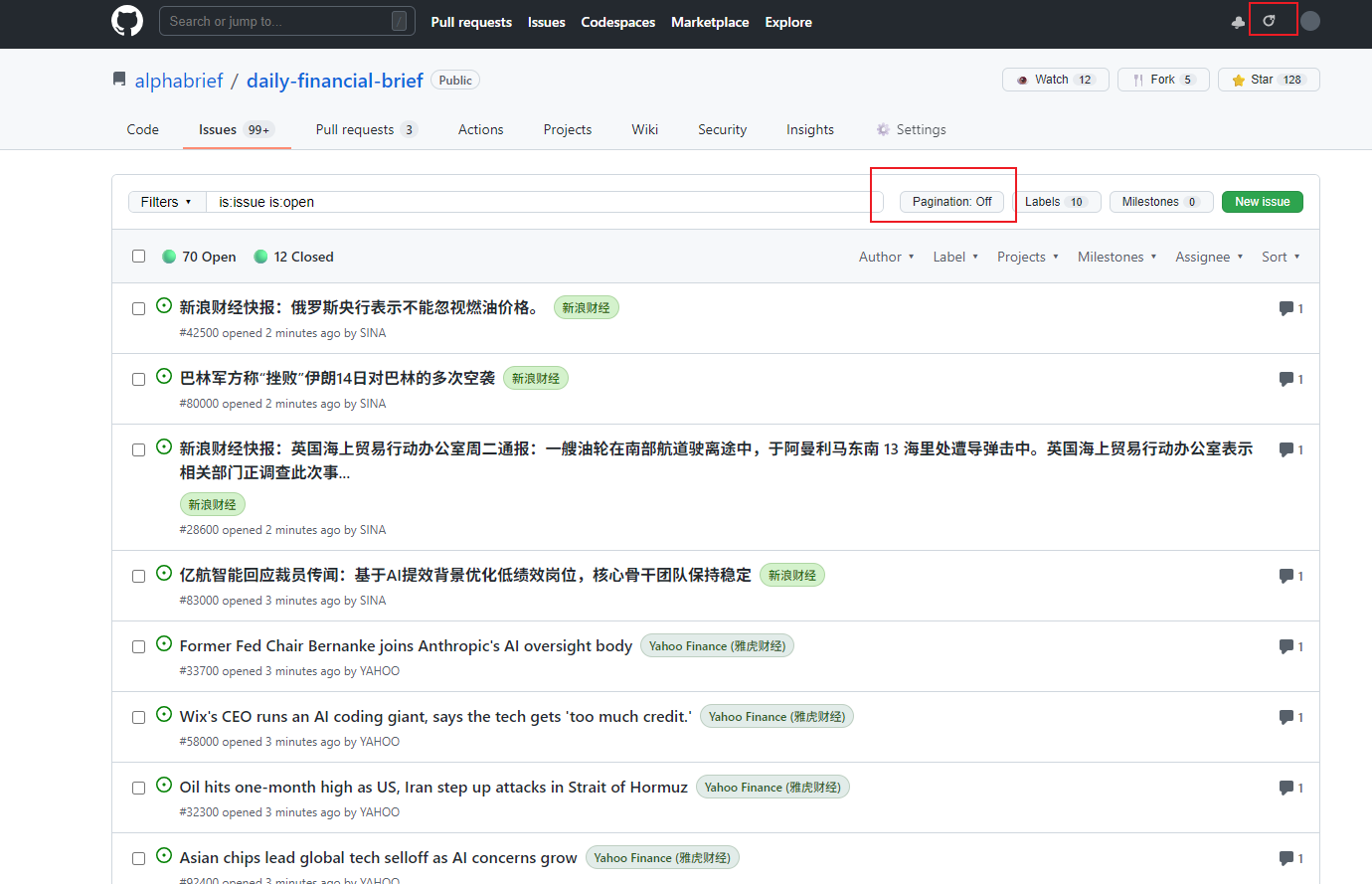Open comments on the Asian chips selloff issue

pyautogui.click(x=1290, y=858)
